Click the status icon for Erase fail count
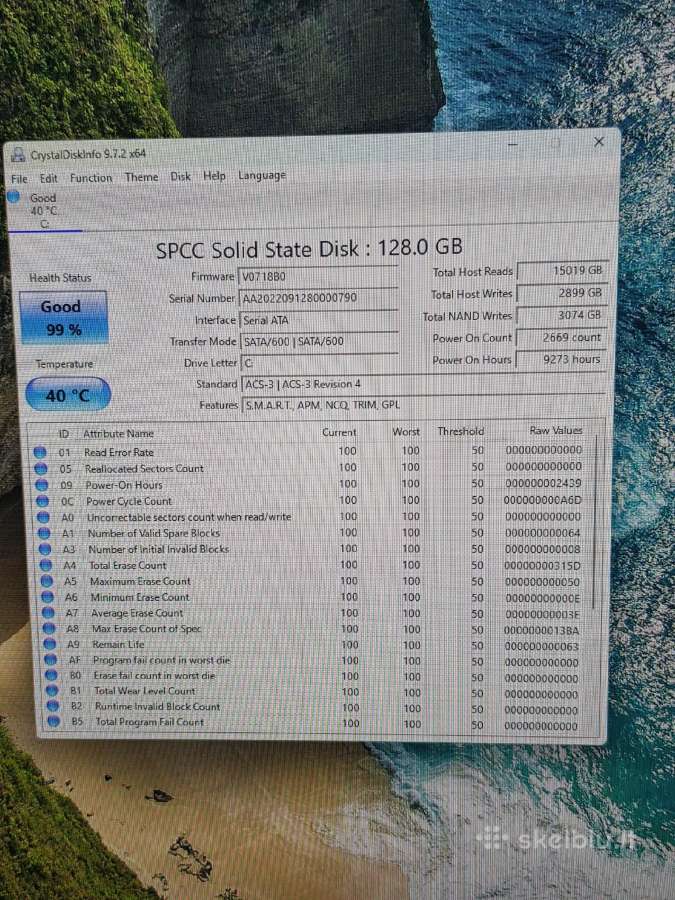Image resolution: width=675 pixels, height=900 pixels. 52,675
